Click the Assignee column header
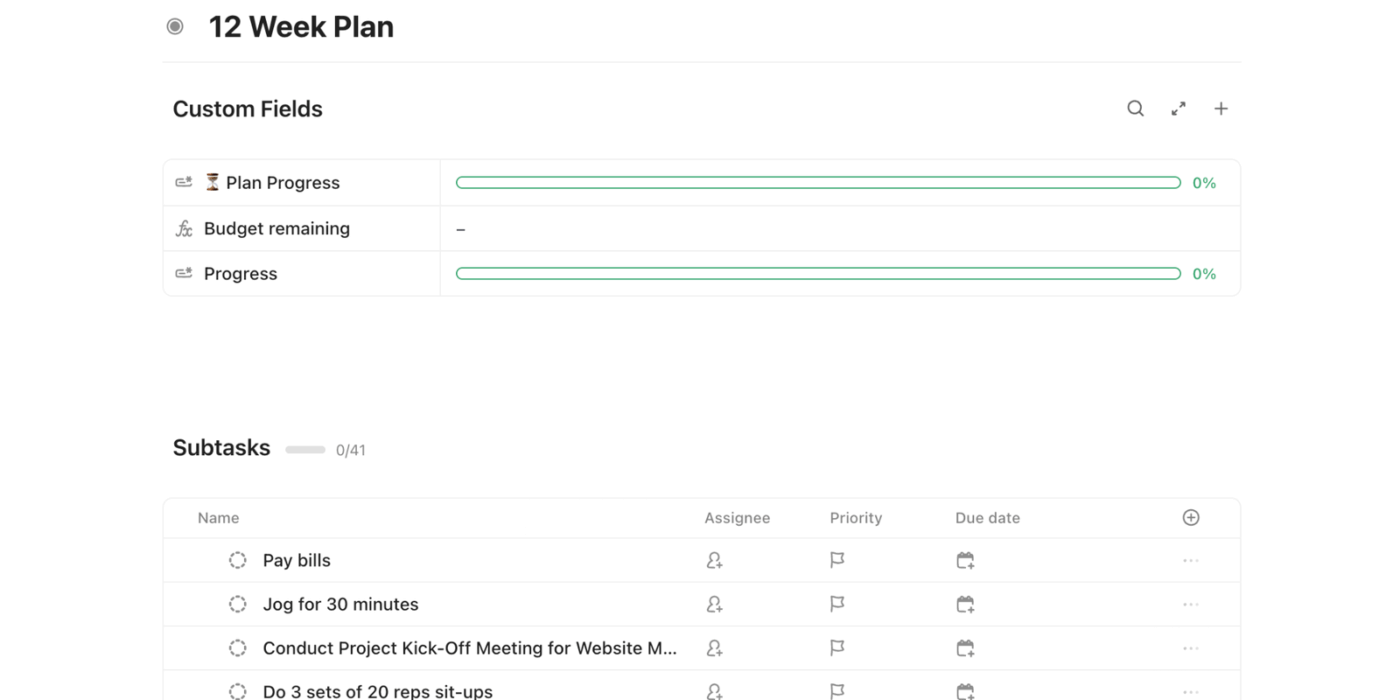The width and height of the screenshot is (1400, 700). coord(737,517)
